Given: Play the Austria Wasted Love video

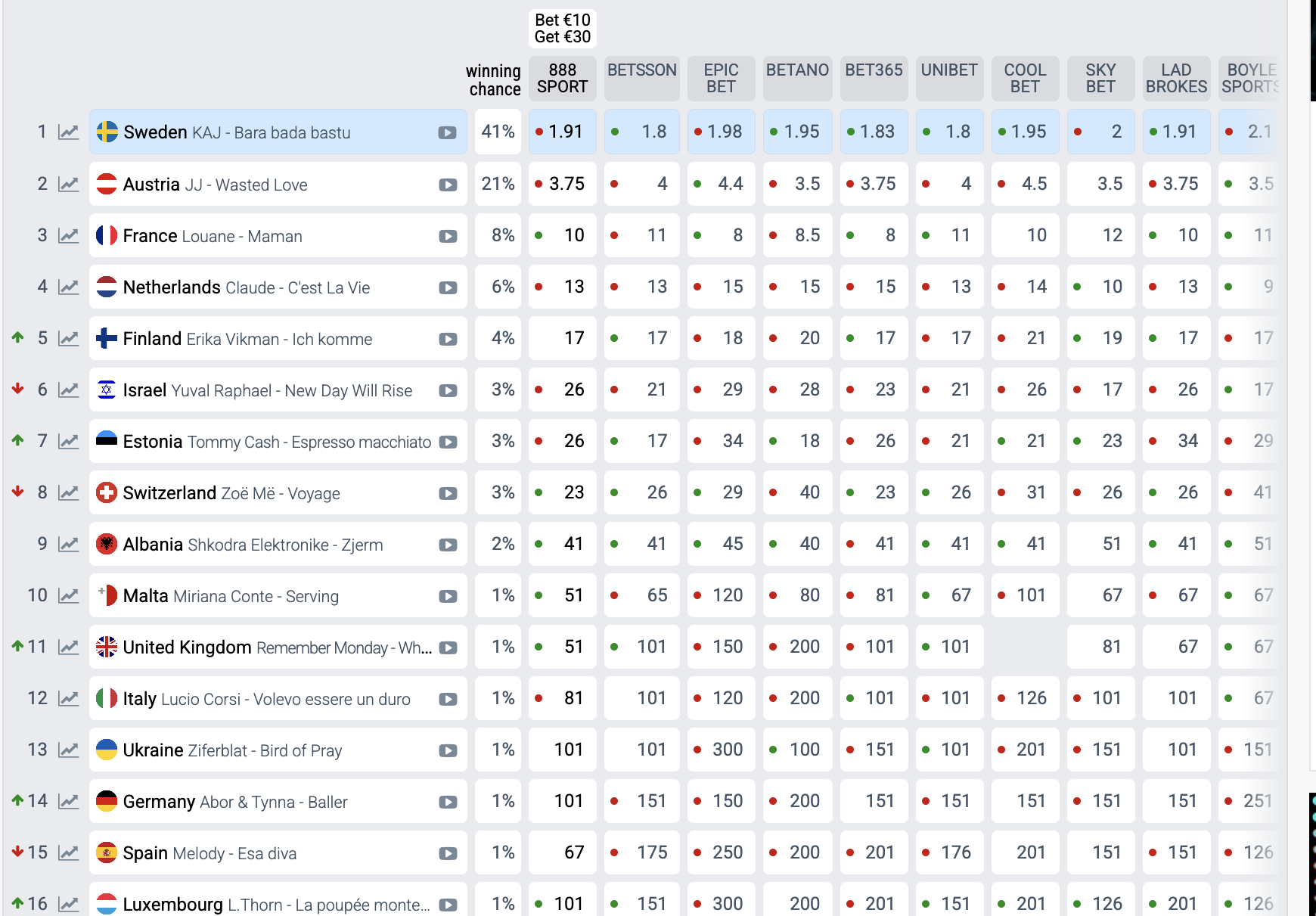Looking at the screenshot, I should (x=448, y=185).
